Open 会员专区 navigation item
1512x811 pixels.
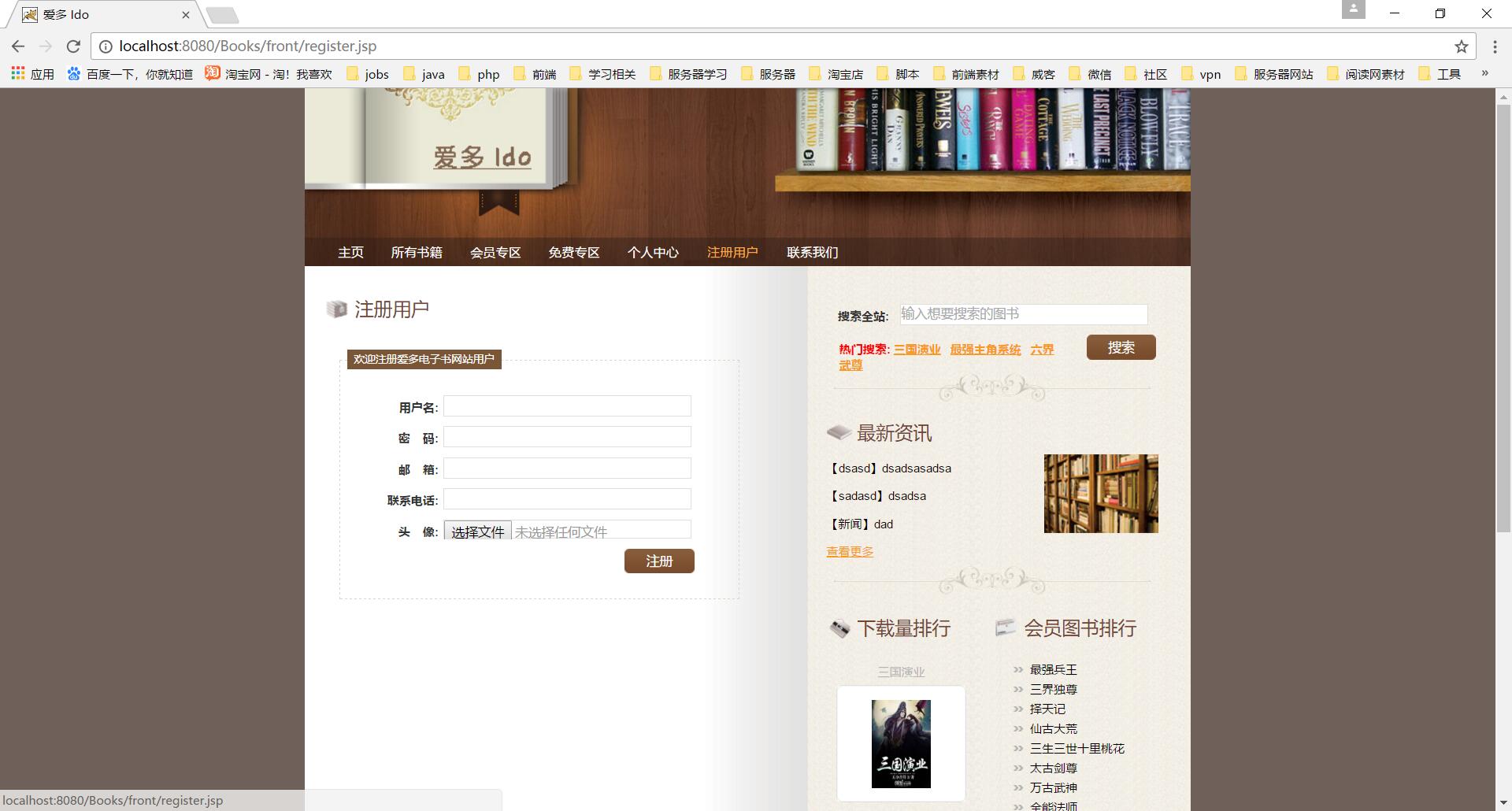pos(495,253)
